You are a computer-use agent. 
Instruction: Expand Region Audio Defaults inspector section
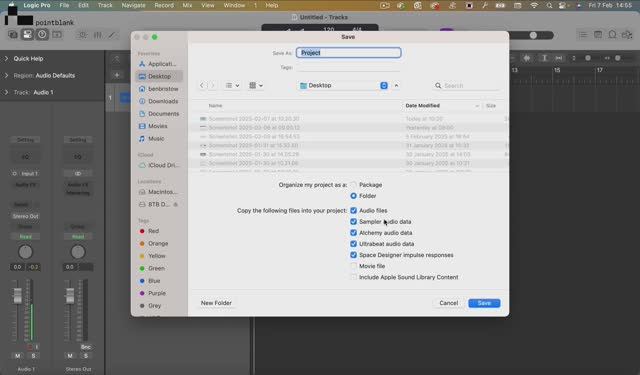6,75
